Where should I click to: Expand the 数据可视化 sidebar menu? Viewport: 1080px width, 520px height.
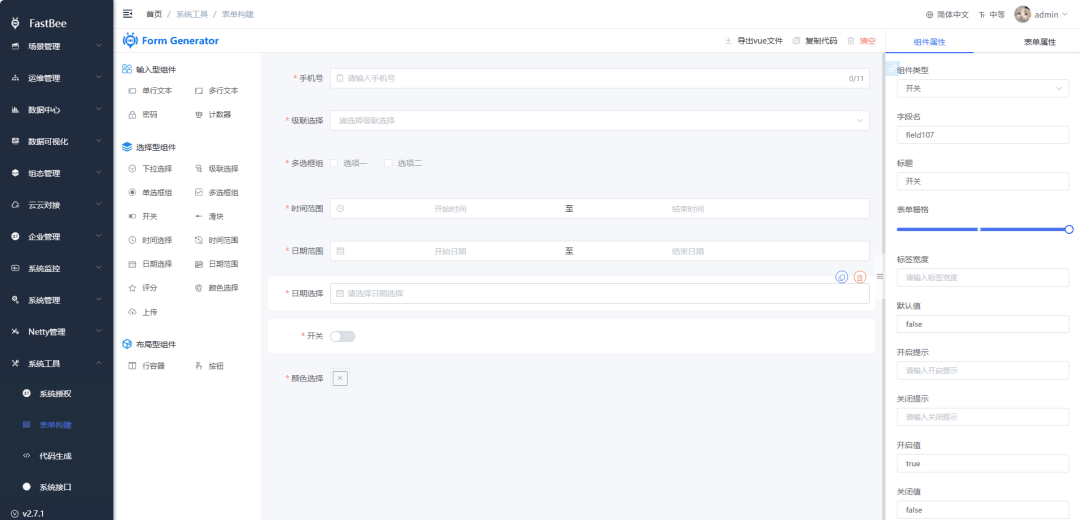click(56, 142)
